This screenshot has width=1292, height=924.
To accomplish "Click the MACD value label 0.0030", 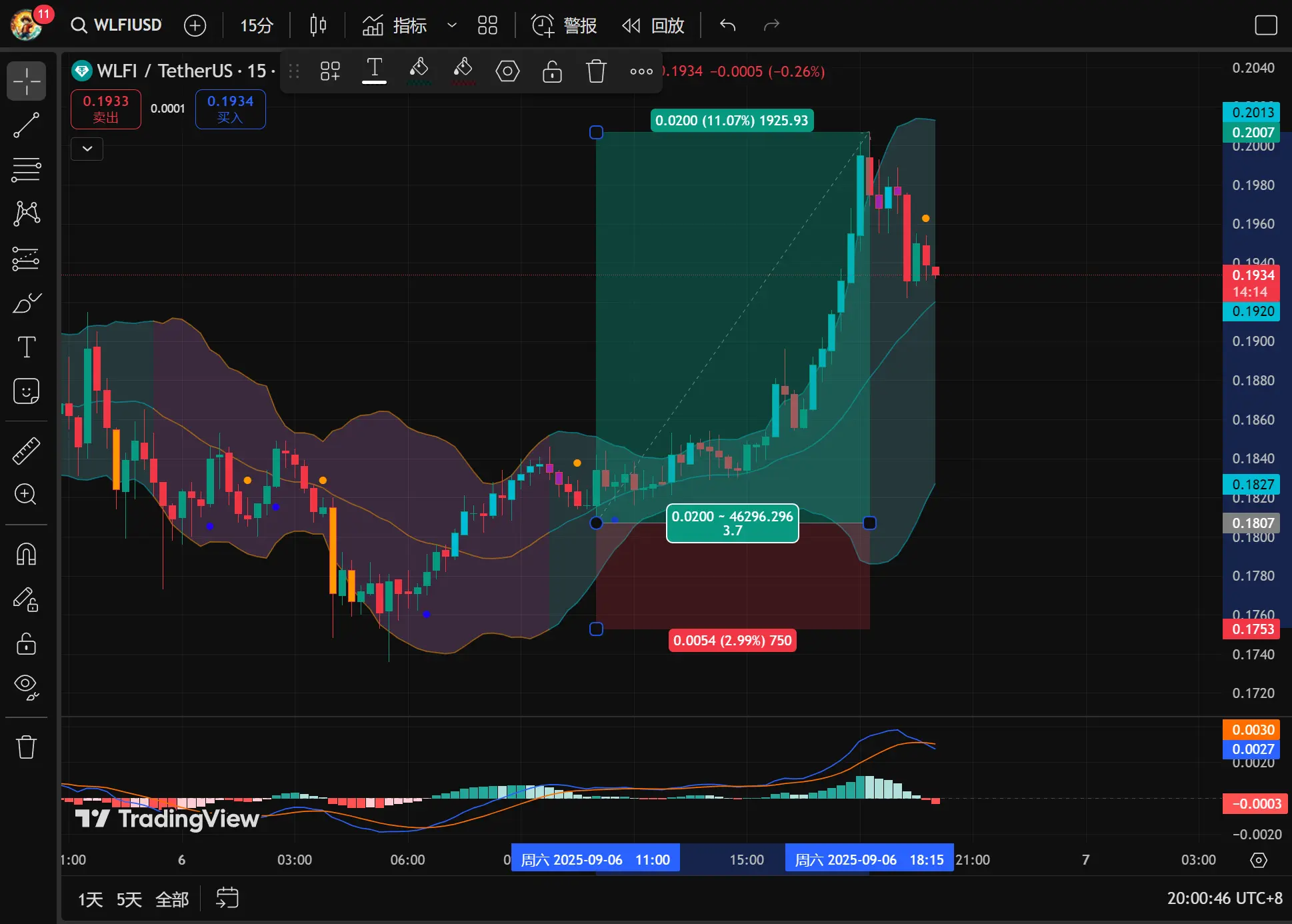I will (x=1251, y=729).
